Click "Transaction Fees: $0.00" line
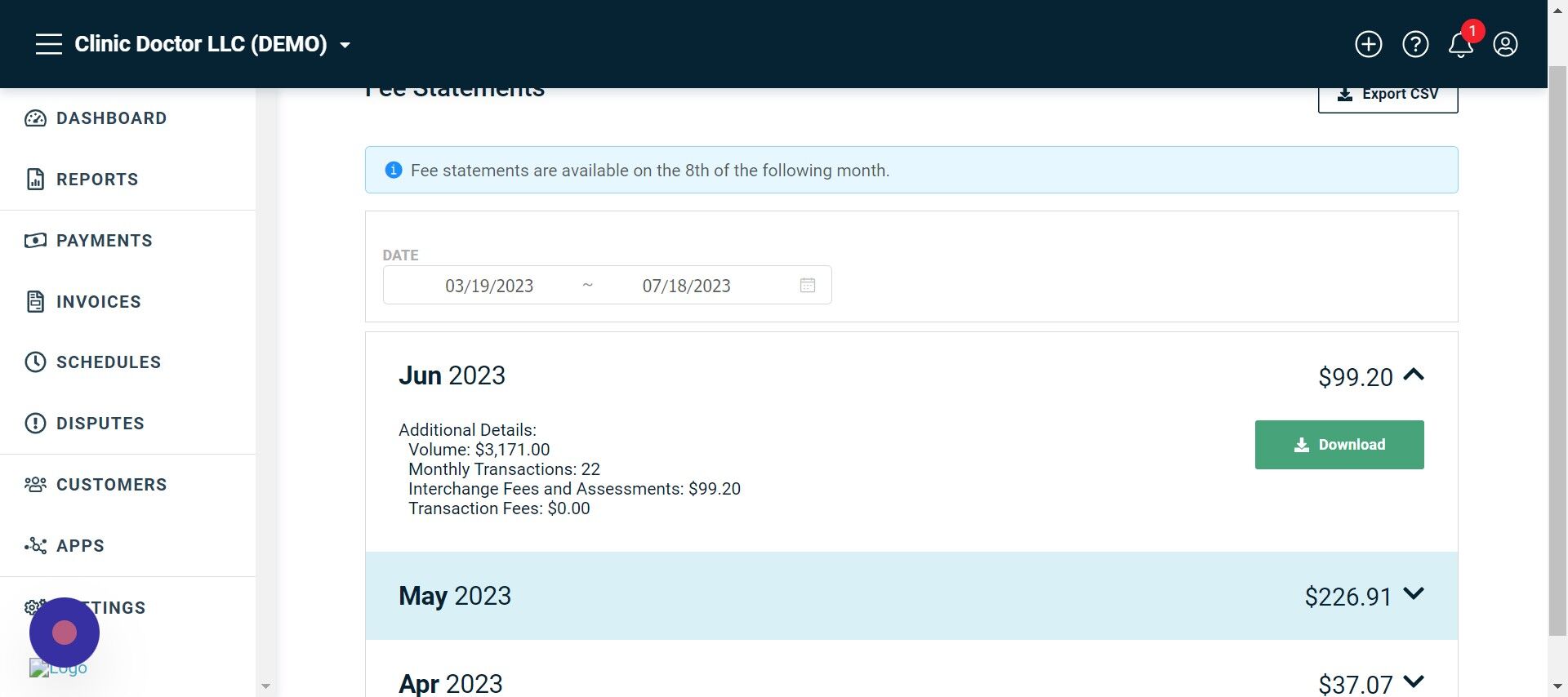 tap(499, 508)
